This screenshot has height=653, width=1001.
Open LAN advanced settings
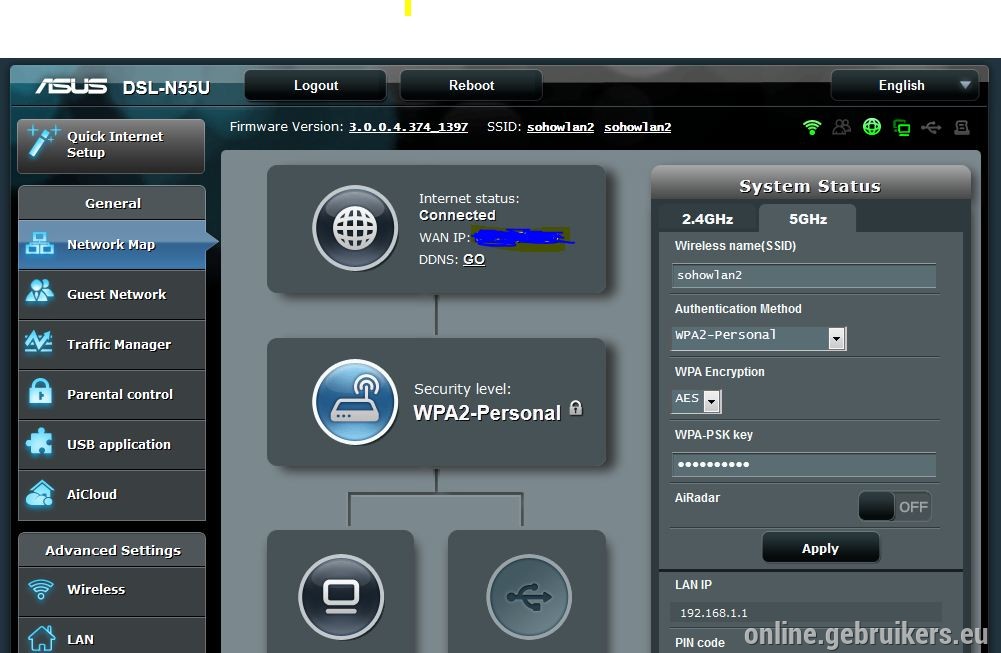click(112, 636)
